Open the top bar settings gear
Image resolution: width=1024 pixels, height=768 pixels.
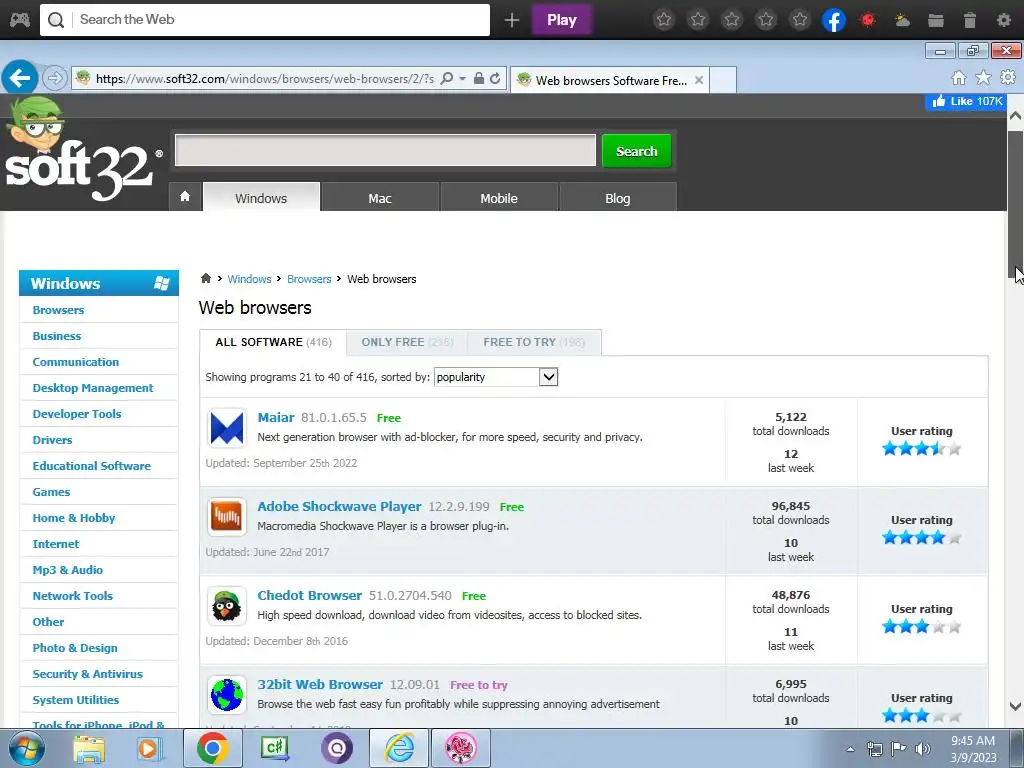(1004, 20)
